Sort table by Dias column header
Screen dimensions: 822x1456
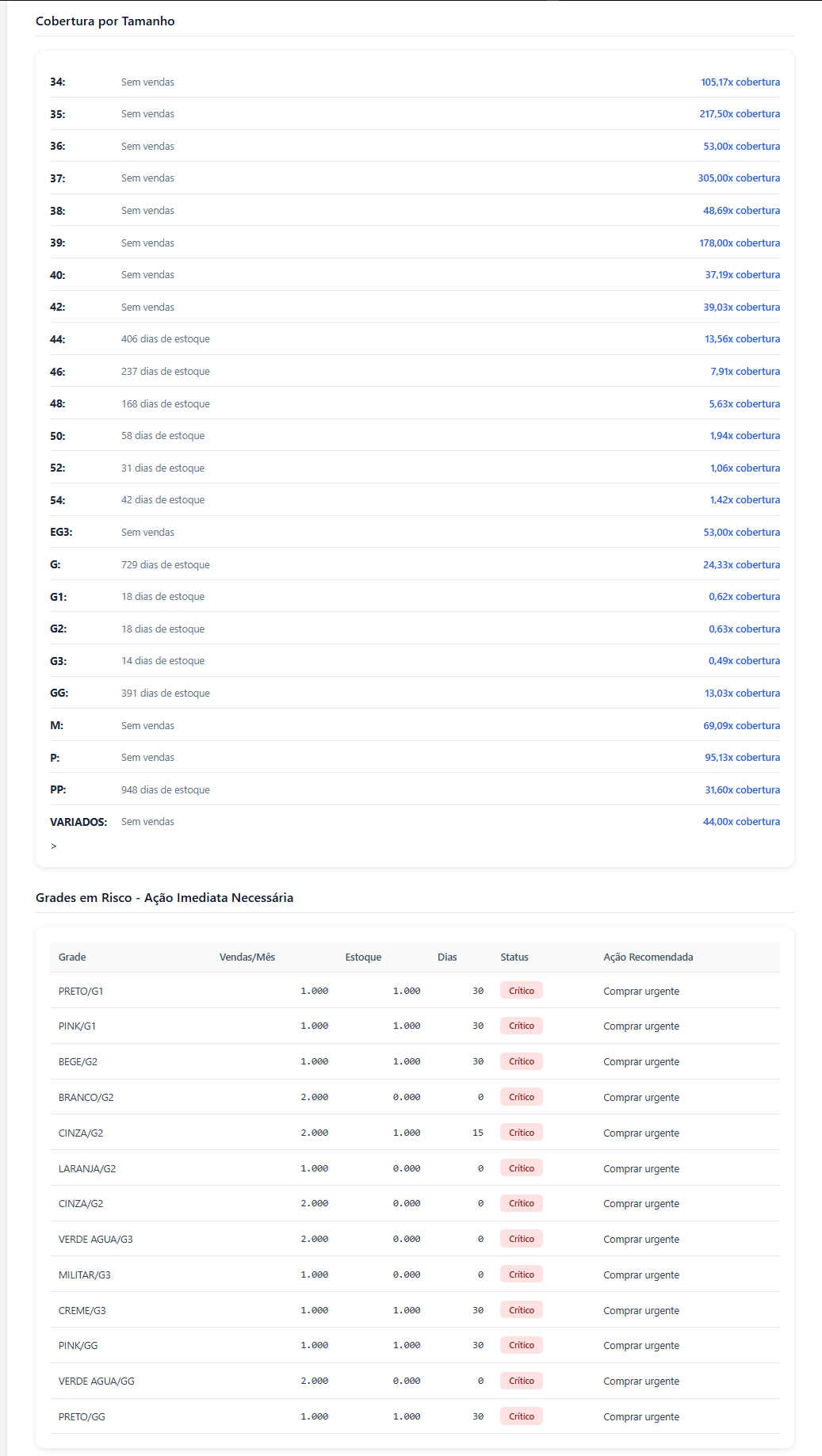click(x=447, y=957)
